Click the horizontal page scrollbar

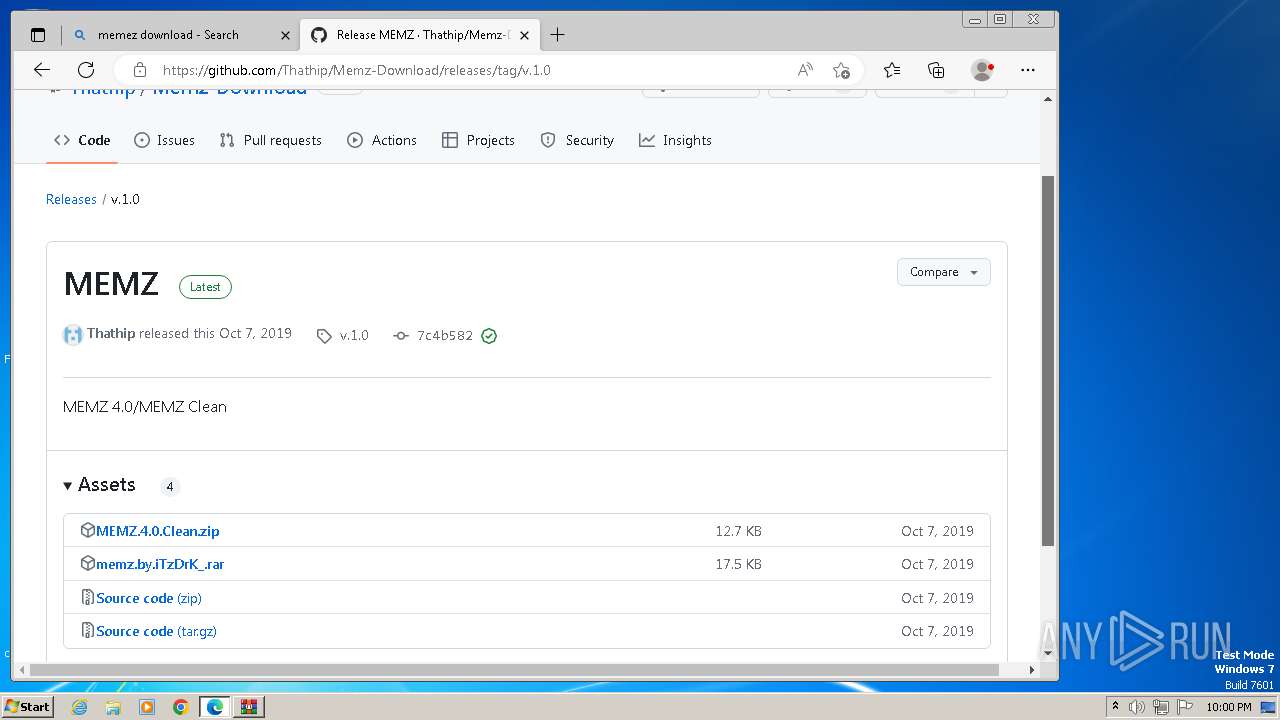(x=514, y=670)
